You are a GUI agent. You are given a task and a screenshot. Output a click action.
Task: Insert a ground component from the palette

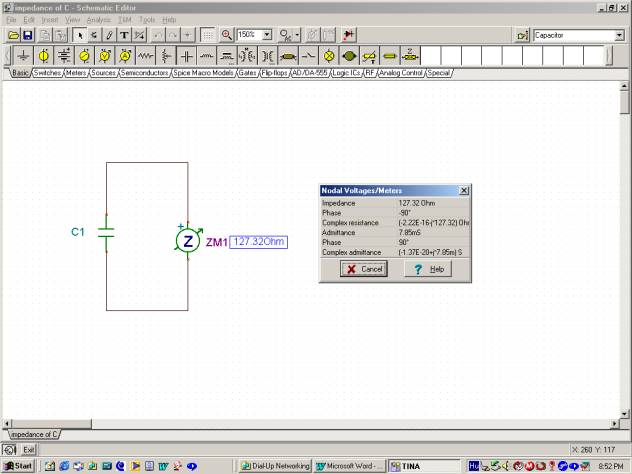pos(23,56)
